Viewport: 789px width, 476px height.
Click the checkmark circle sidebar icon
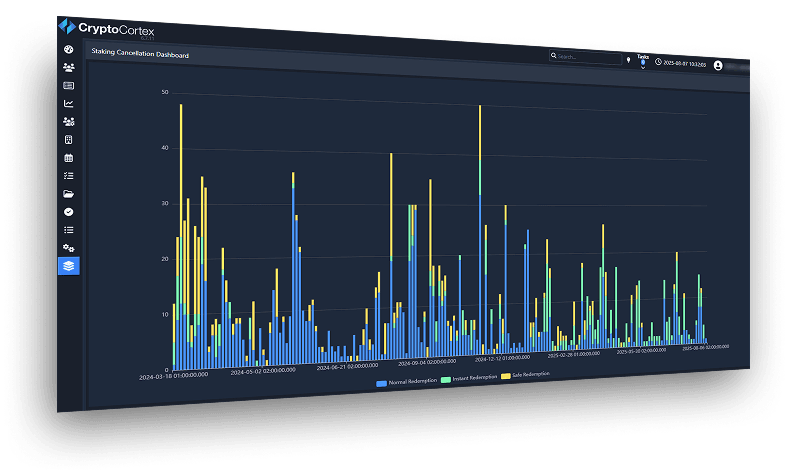coord(68,211)
